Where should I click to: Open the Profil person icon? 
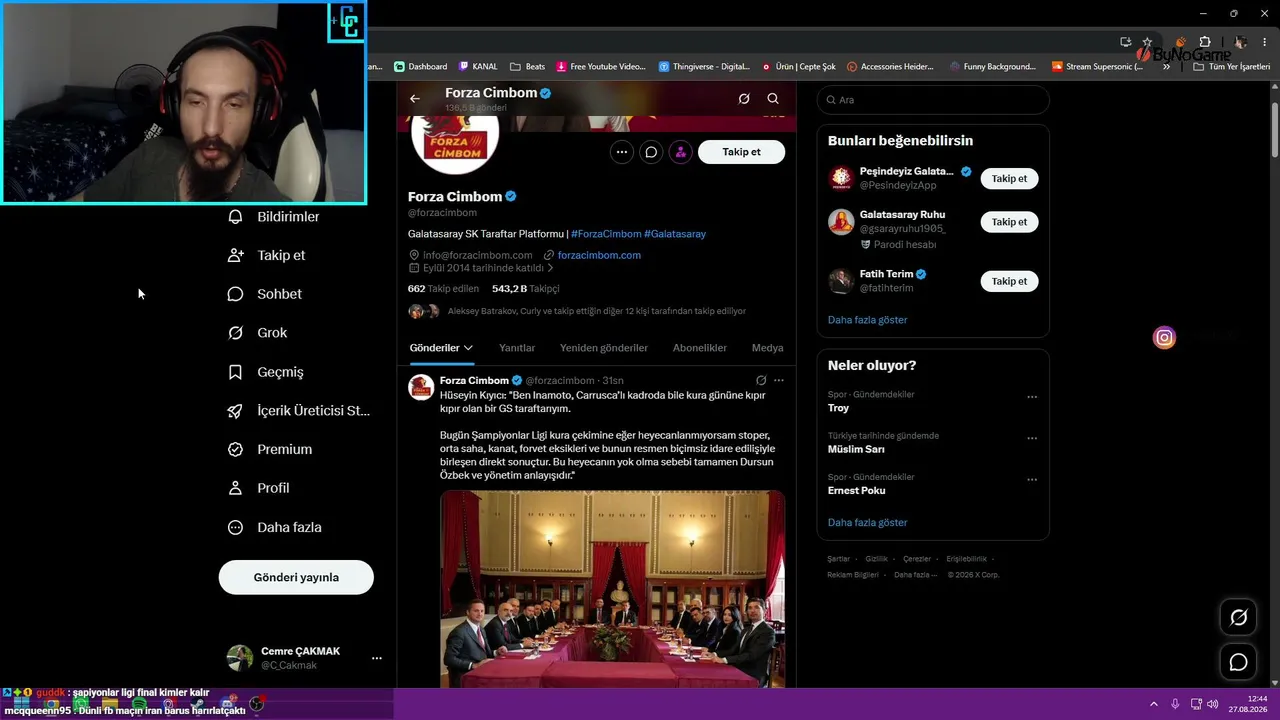pyautogui.click(x=235, y=488)
